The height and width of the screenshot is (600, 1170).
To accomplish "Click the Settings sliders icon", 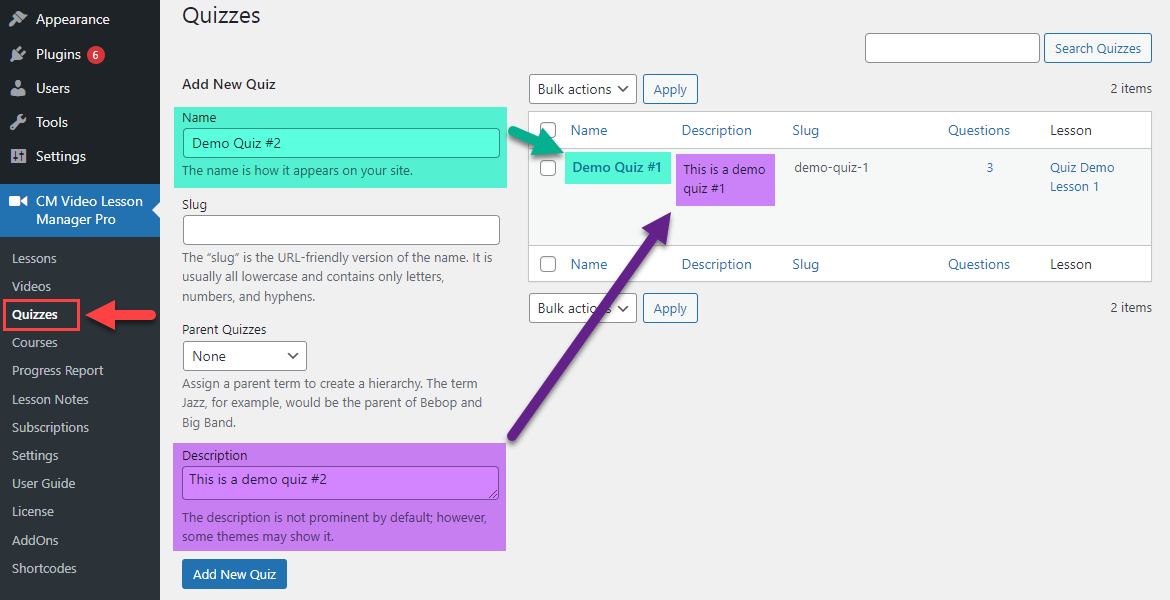I will [x=18, y=156].
